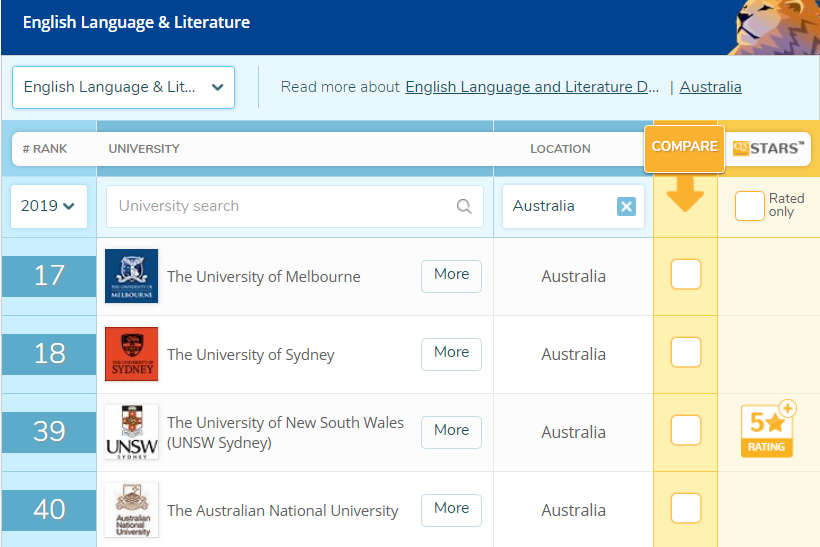The height and width of the screenshot is (547, 820).
Task: Open the English Language & Lit subject dropdown
Action: coord(123,87)
